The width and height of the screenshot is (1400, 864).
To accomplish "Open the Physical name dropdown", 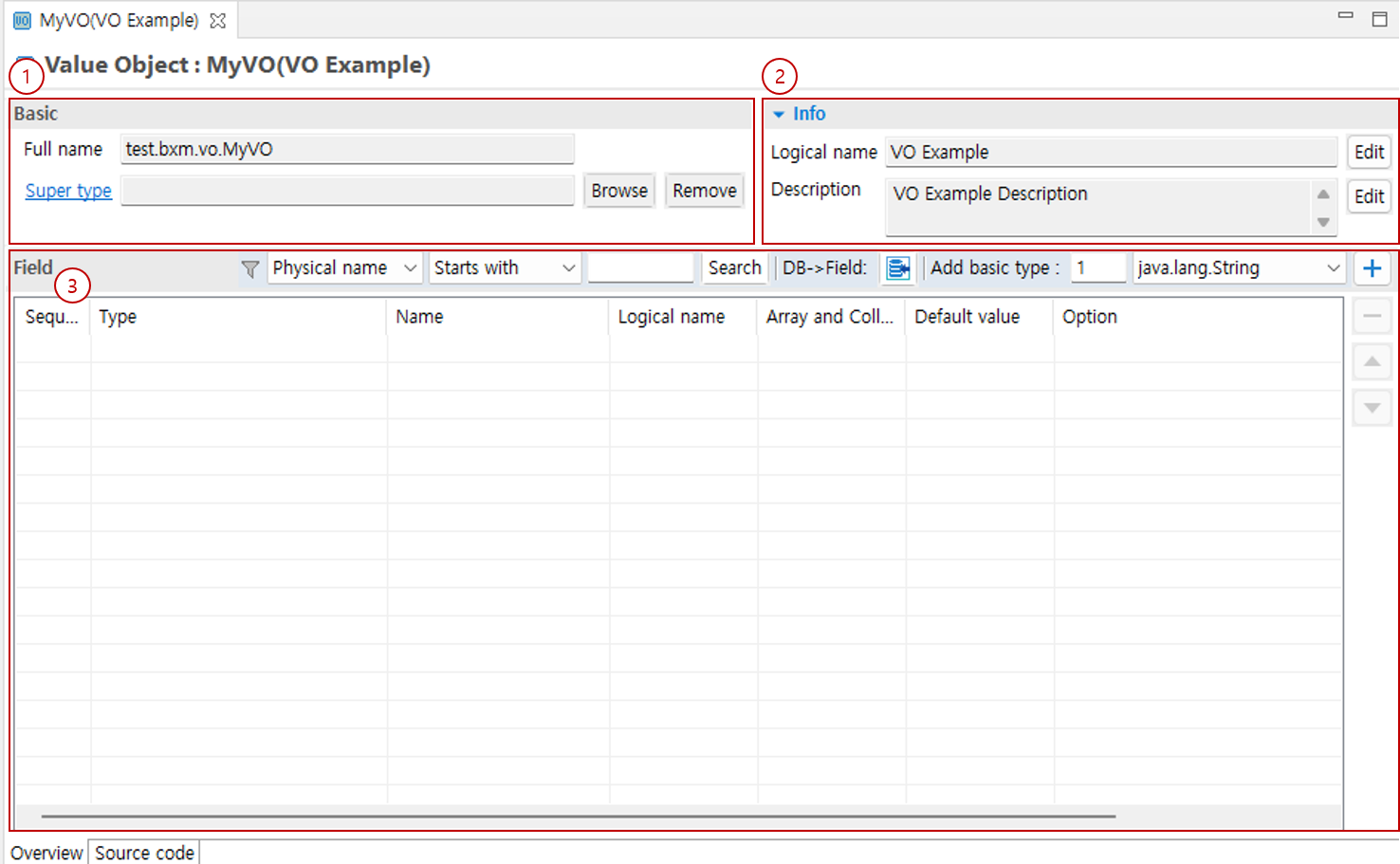I will (x=344, y=268).
